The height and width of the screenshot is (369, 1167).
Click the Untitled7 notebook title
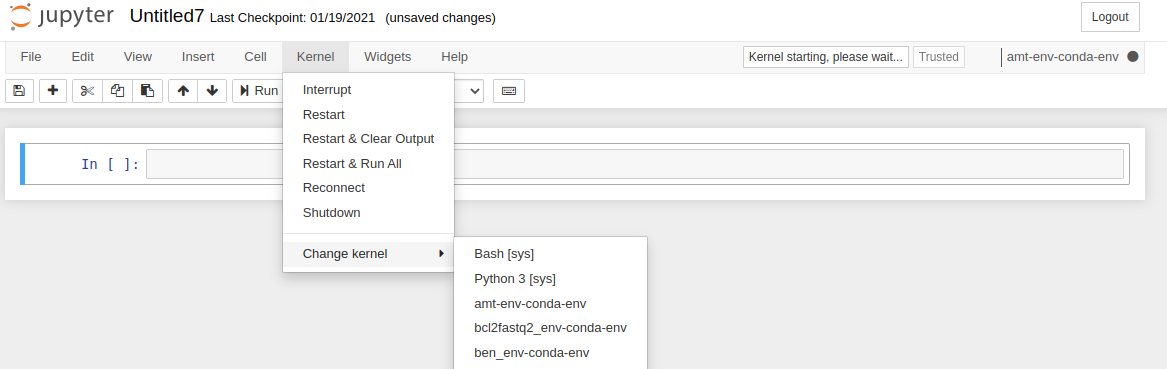pyautogui.click(x=167, y=16)
